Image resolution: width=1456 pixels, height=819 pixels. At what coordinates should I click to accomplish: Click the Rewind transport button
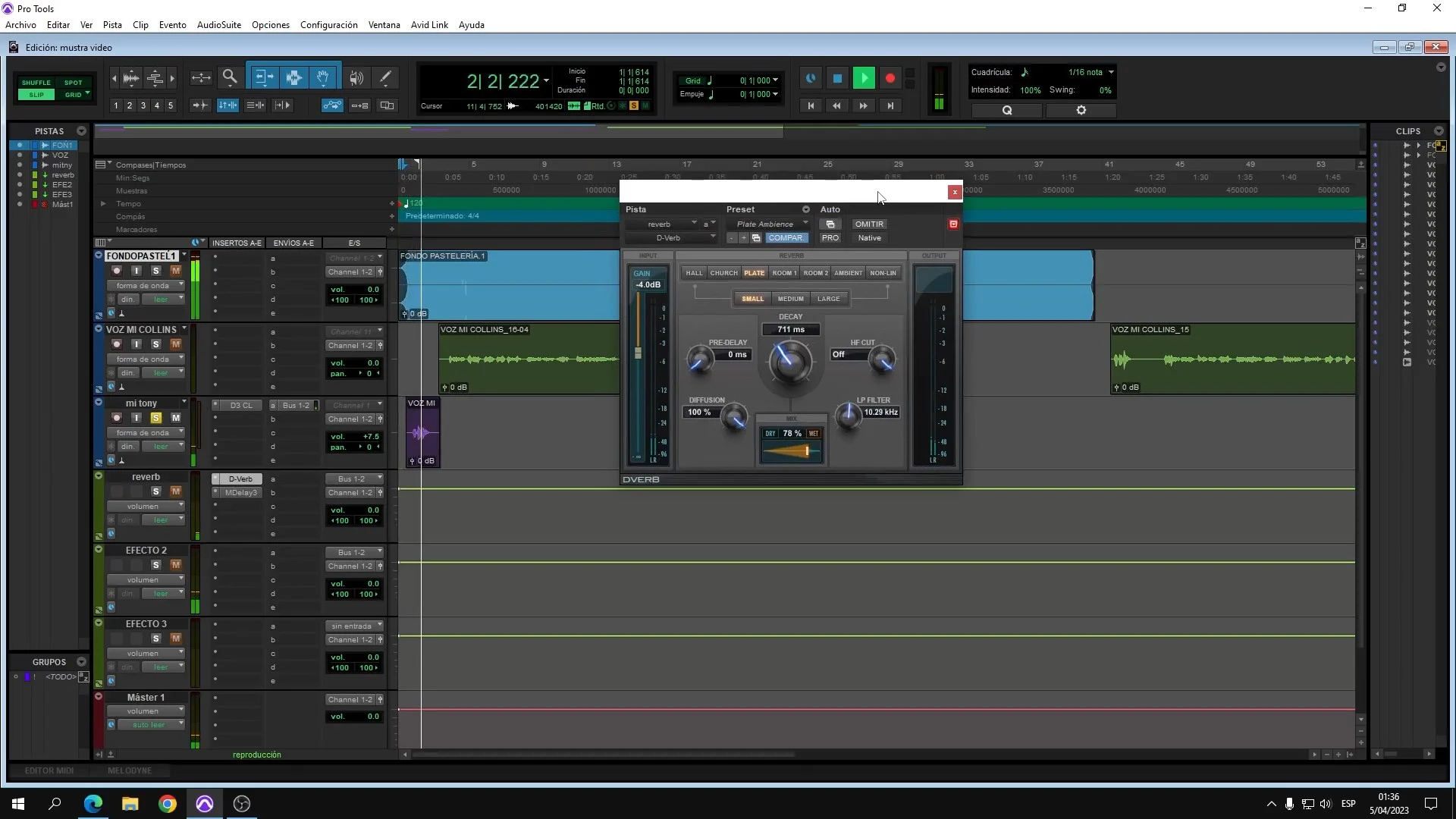point(836,105)
